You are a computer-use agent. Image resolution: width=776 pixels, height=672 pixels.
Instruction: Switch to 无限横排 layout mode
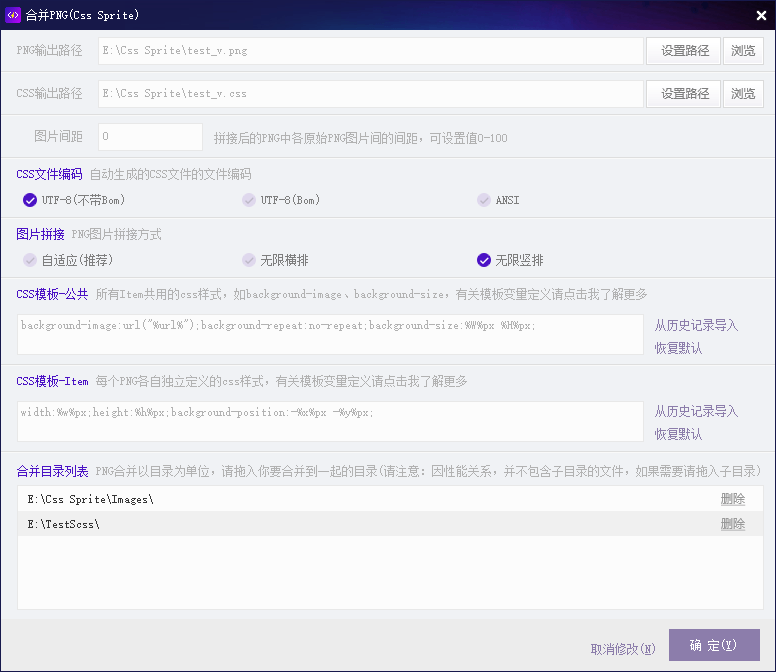(249, 260)
